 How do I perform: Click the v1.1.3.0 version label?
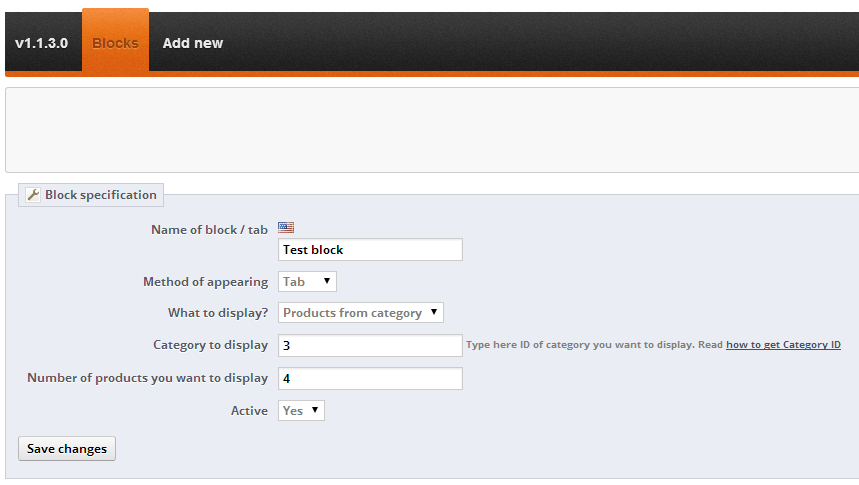coord(41,43)
